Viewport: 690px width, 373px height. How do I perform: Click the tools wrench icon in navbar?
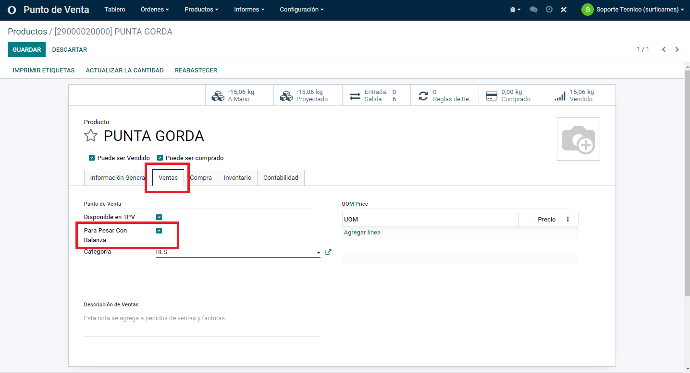564,10
